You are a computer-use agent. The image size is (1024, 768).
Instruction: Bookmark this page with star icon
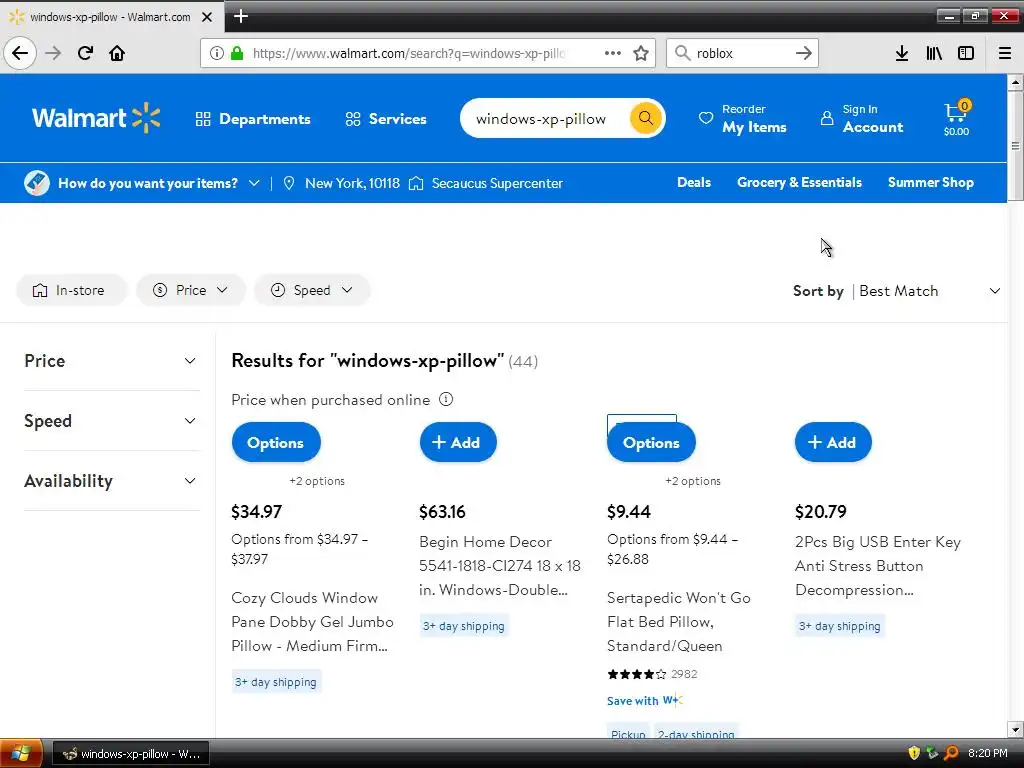[641, 53]
